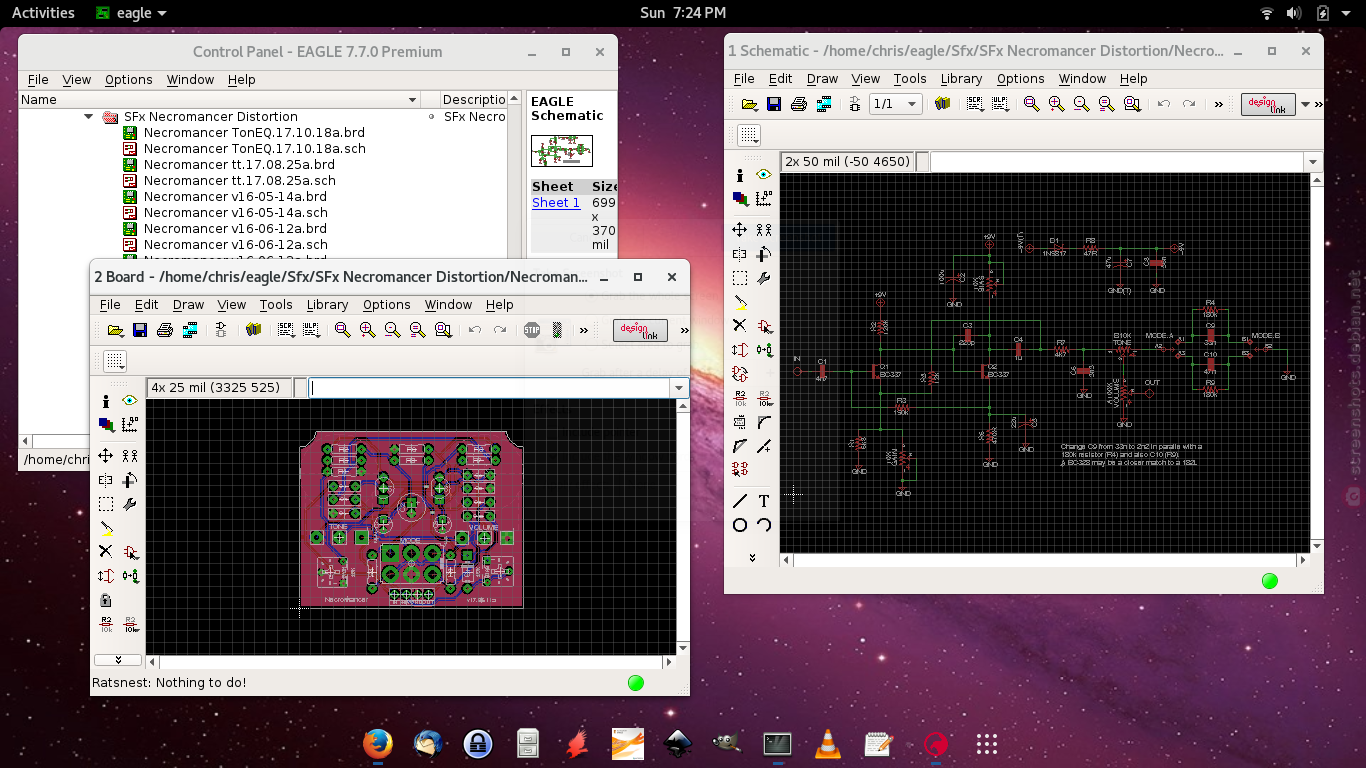Select Necromancer tt.17.08.25a.sch file
The image size is (1366, 768).
coord(240,180)
